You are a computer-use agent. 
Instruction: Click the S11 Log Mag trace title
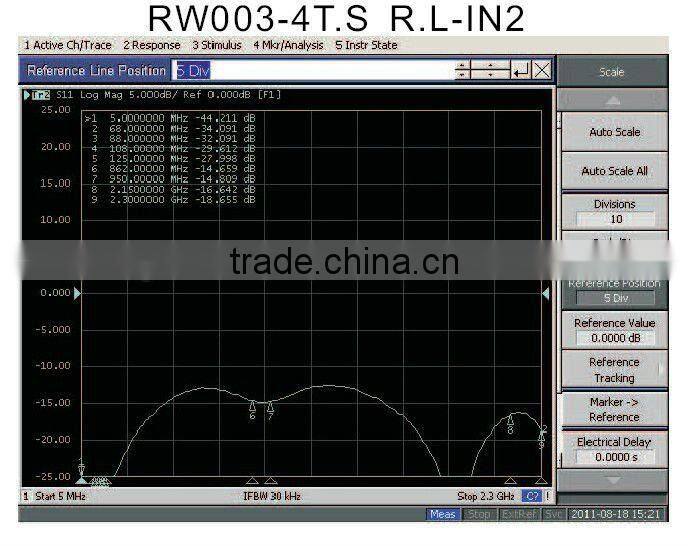pyautogui.click(x=168, y=95)
